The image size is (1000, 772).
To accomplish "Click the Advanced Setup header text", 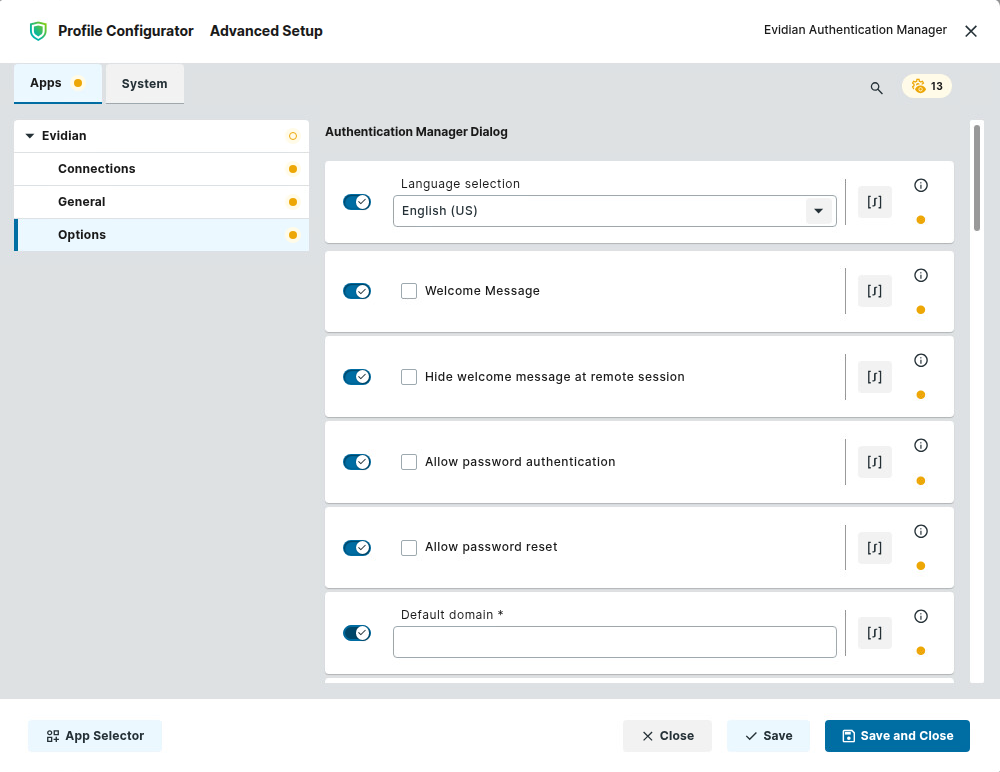I will [x=266, y=31].
